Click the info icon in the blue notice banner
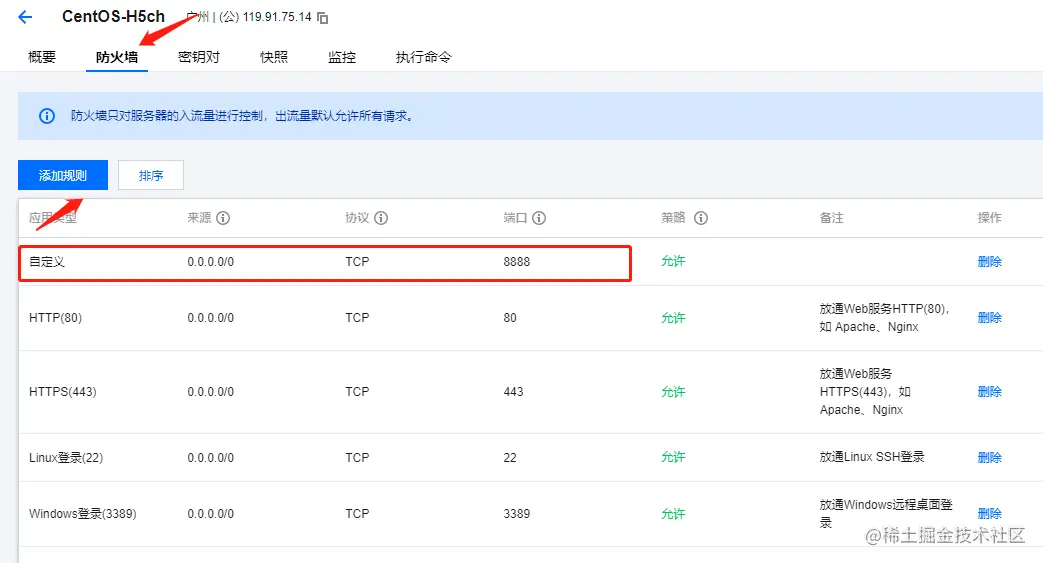Viewport: 1043px width, 563px height. (47, 116)
